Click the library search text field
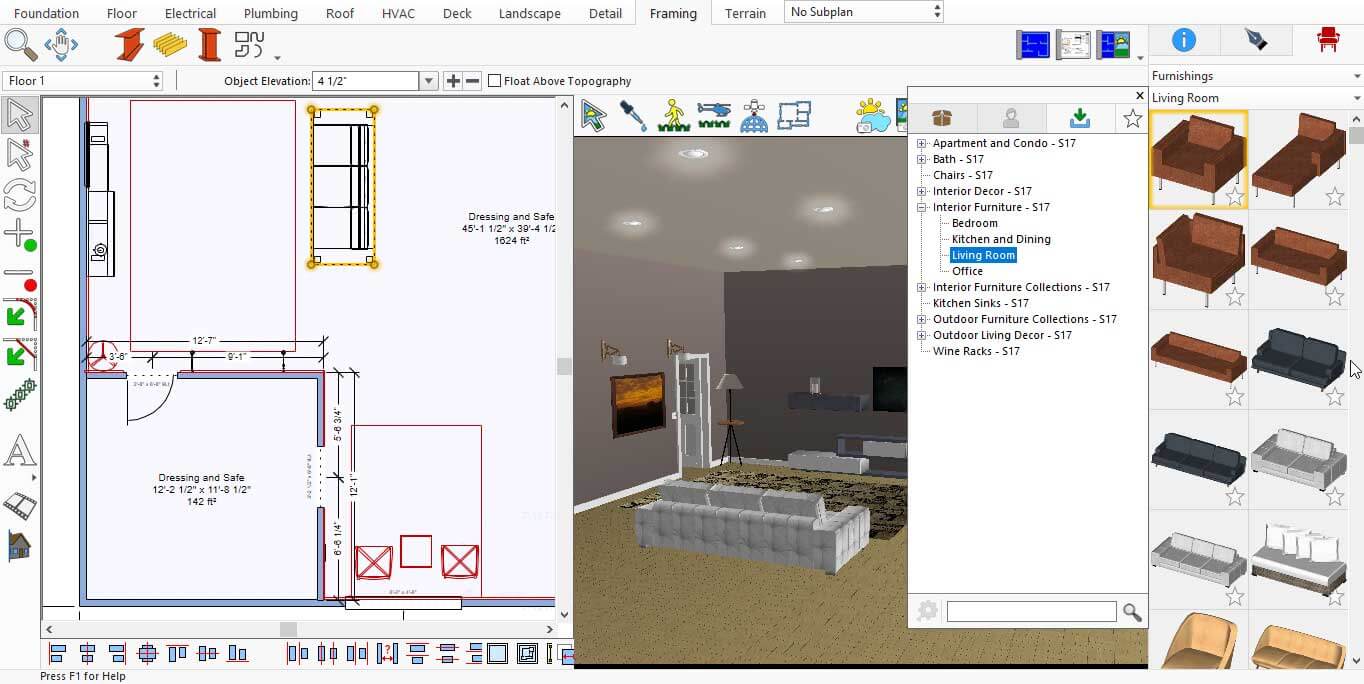Screen dimensions: 1364x684 click(x=1031, y=612)
